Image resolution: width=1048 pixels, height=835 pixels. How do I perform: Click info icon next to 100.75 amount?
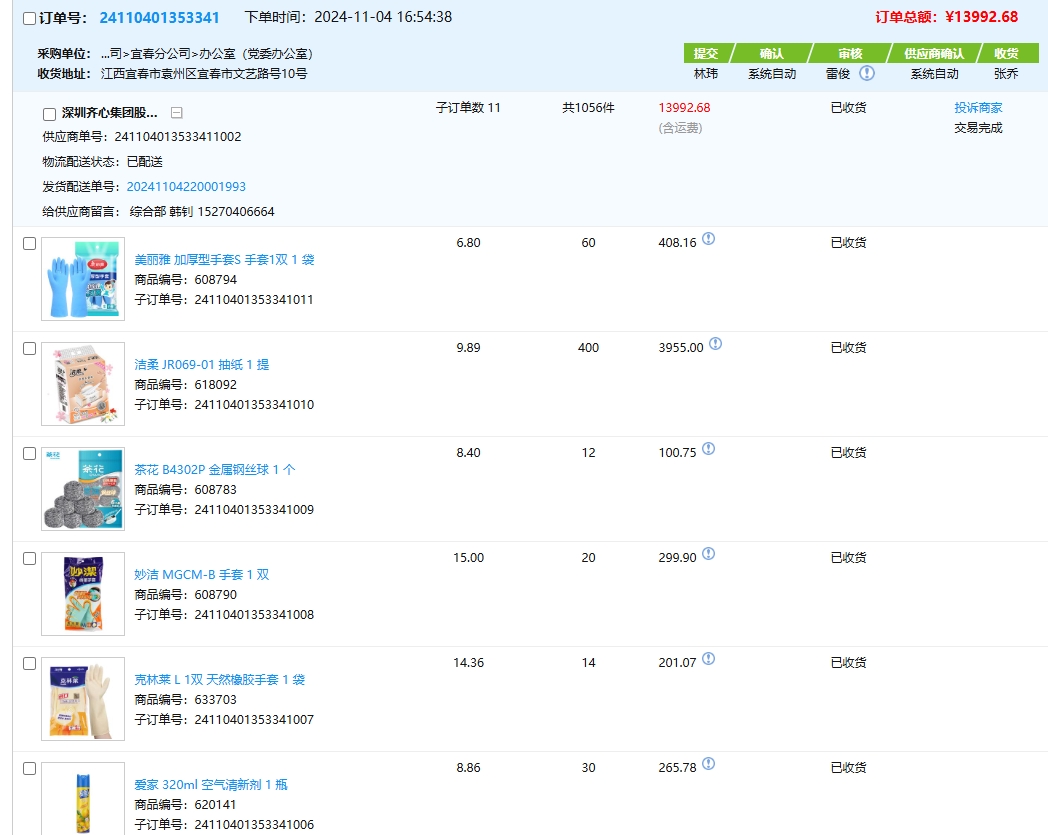pos(708,449)
